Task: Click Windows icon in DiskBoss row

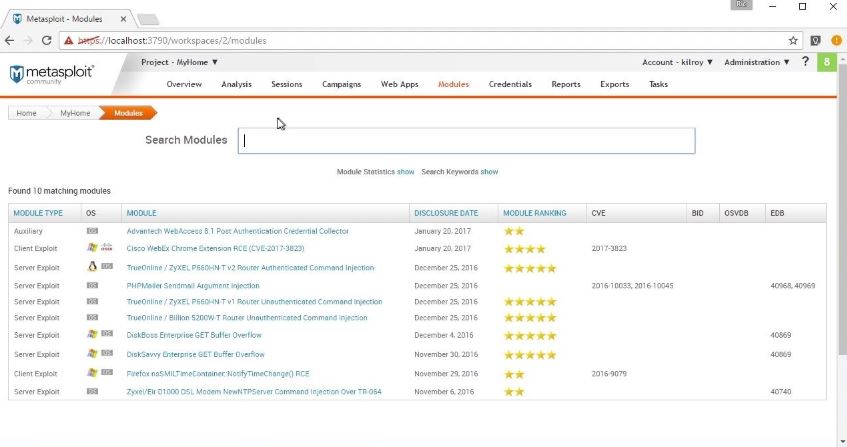Action: point(92,334)
